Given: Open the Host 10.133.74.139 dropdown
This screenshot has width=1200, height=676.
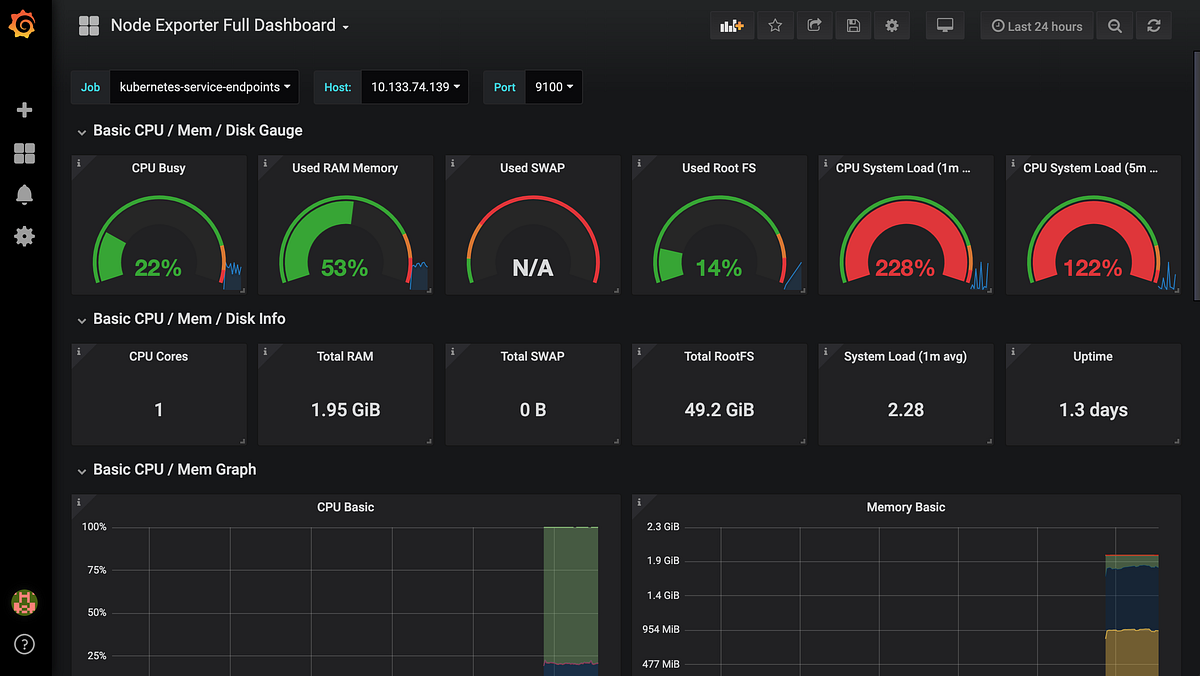Looking at the screenshot, I should (415, 87).
